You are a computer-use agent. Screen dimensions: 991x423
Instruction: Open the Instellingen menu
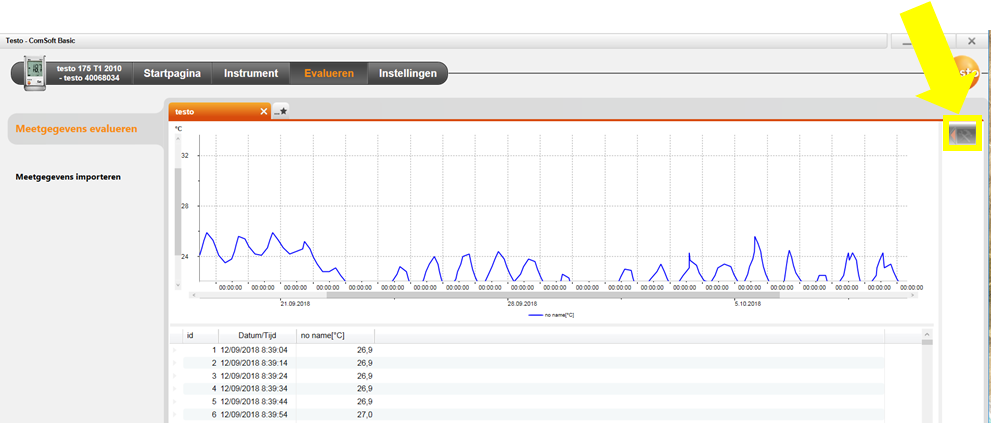[408, 73]
